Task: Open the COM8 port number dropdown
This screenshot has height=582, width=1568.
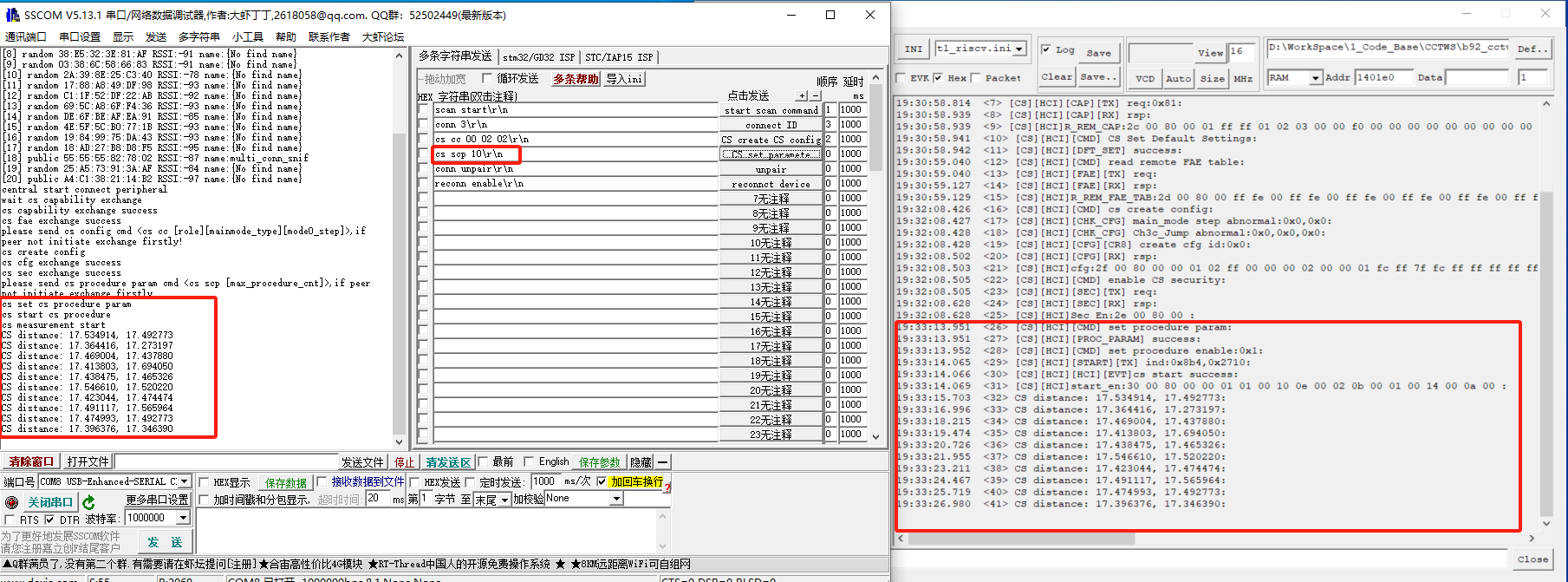Action: click(x=185, y=481)
